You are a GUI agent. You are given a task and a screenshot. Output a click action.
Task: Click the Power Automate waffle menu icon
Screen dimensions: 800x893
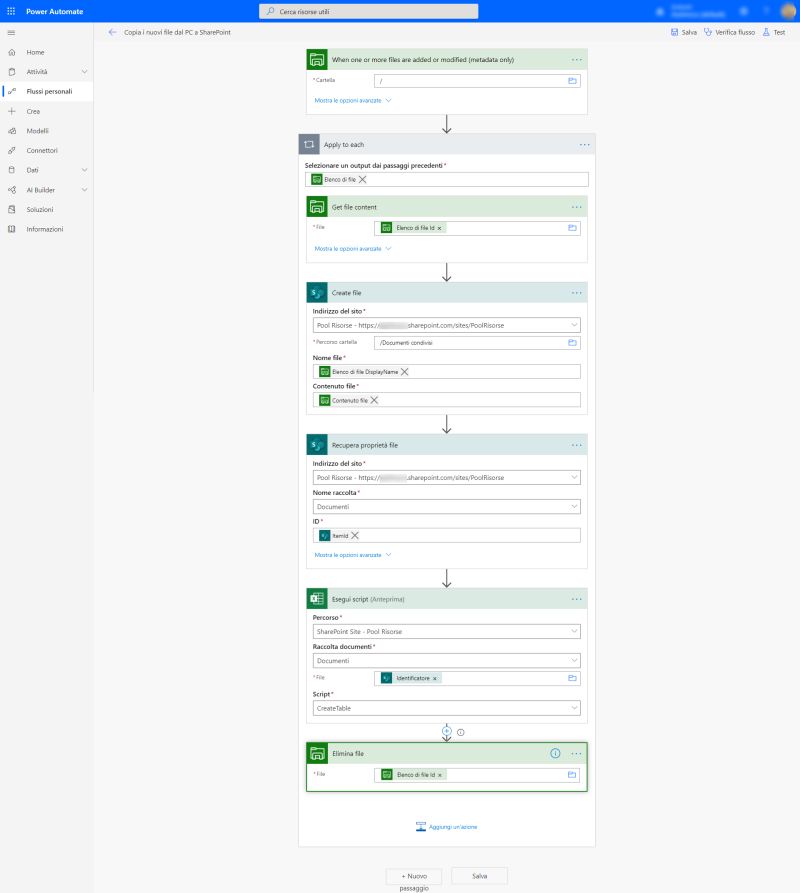click(12, 11)
